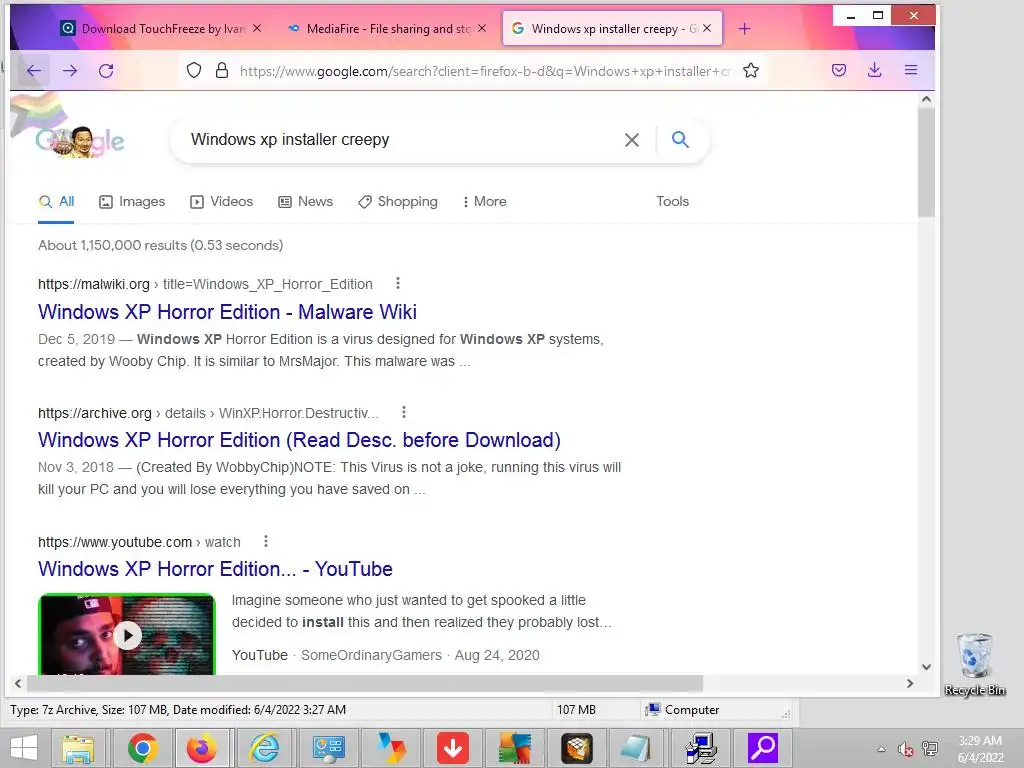Open the Firefox hamburger menu
1024x768 pixels.
[911, 71]
